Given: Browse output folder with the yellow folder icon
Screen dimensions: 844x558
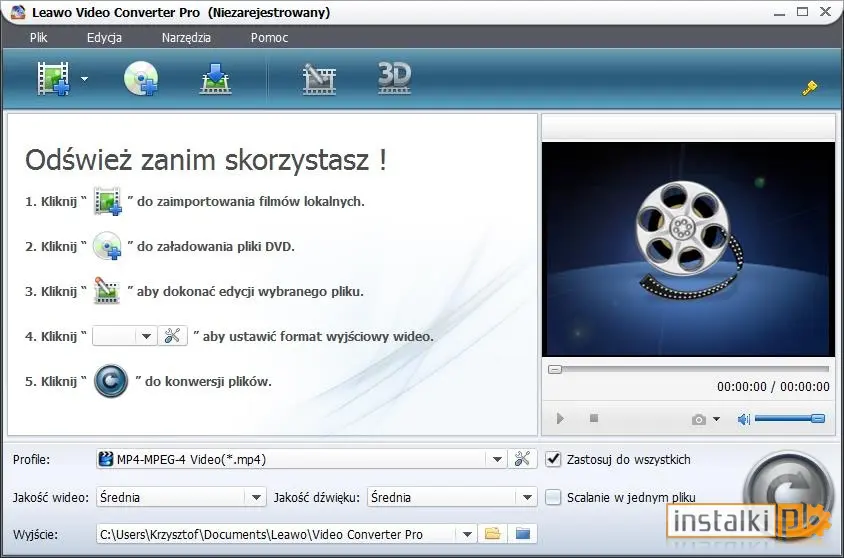Looking at the screenshot, I should (x=493, y=534).
